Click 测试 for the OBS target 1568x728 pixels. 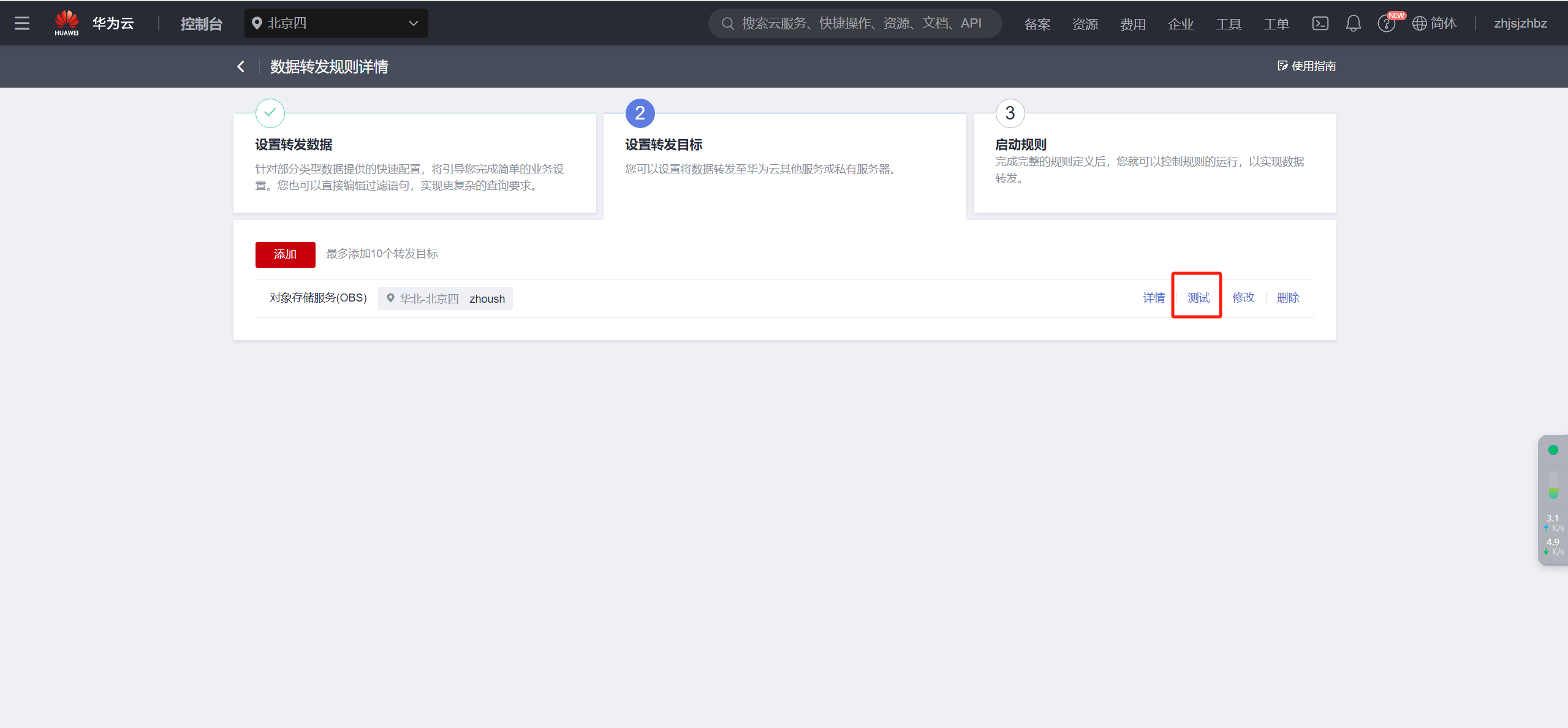1198,298
